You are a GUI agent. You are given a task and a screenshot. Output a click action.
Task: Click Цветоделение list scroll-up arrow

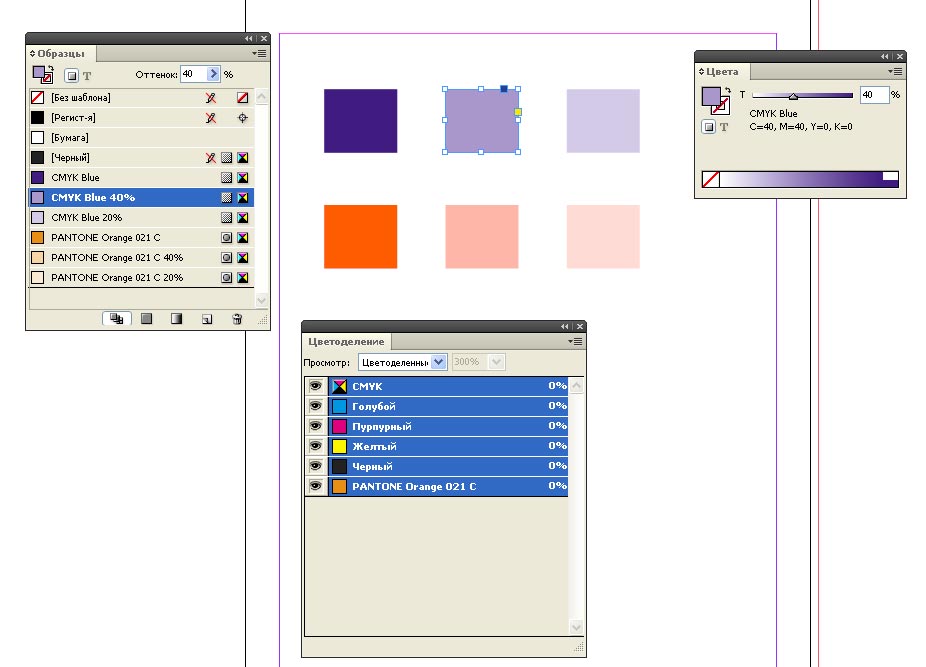point(576,386)
